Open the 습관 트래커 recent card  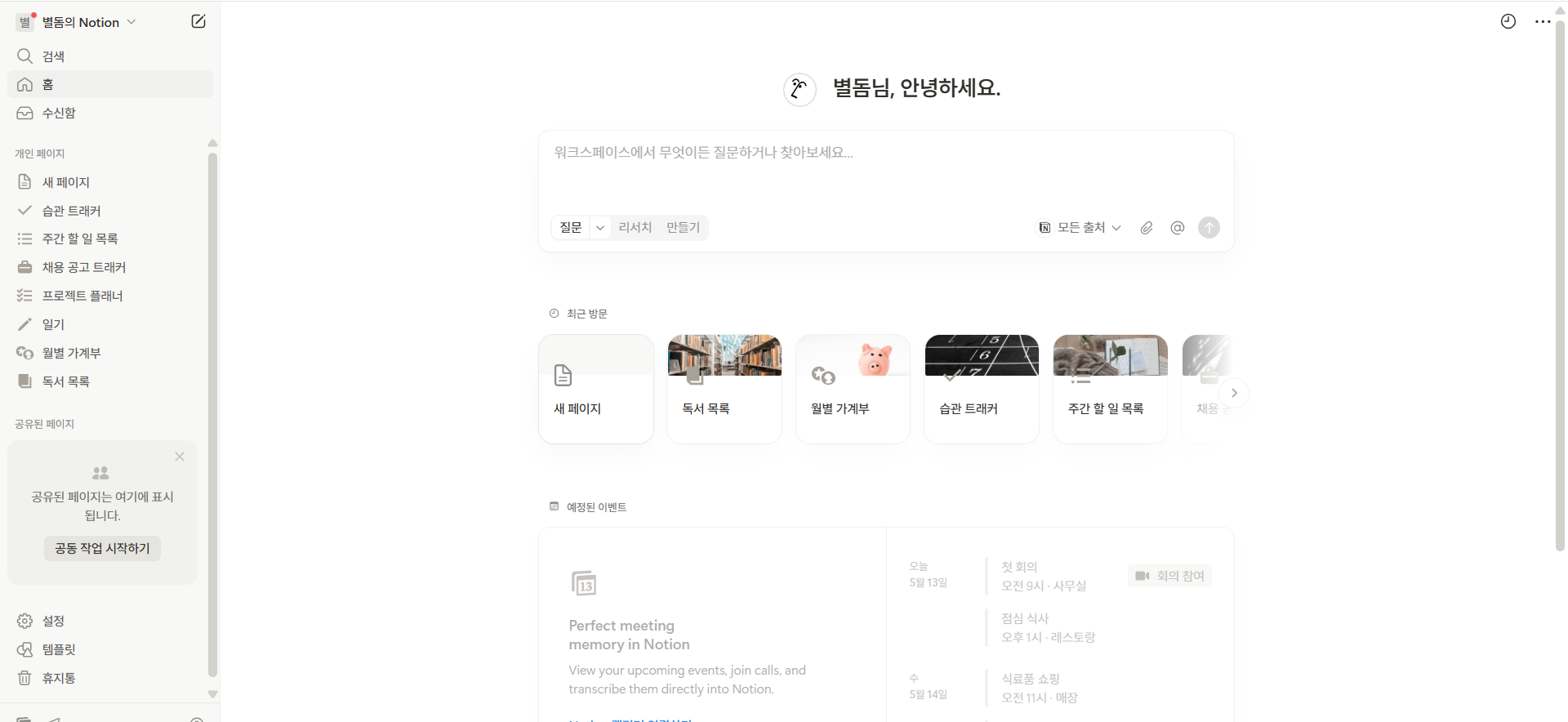(x=982, y=389)
